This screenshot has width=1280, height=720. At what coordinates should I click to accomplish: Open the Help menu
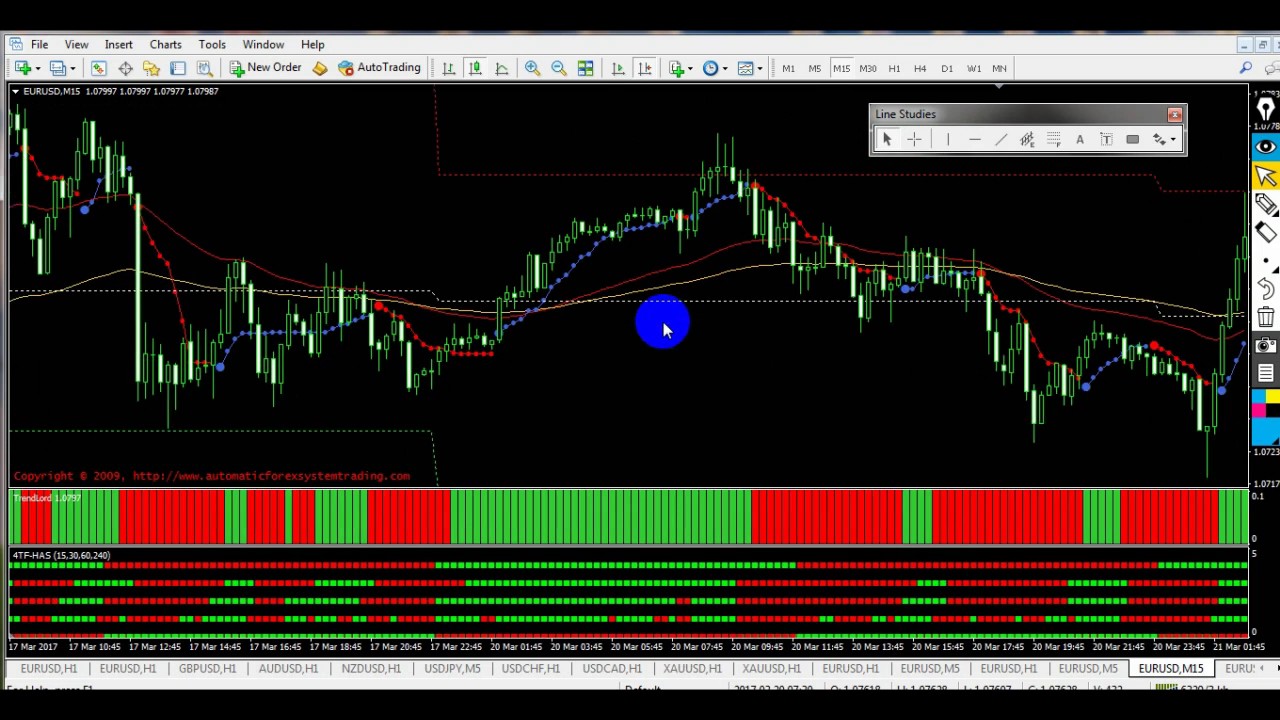pyautogui.click(x=312, y=44)
